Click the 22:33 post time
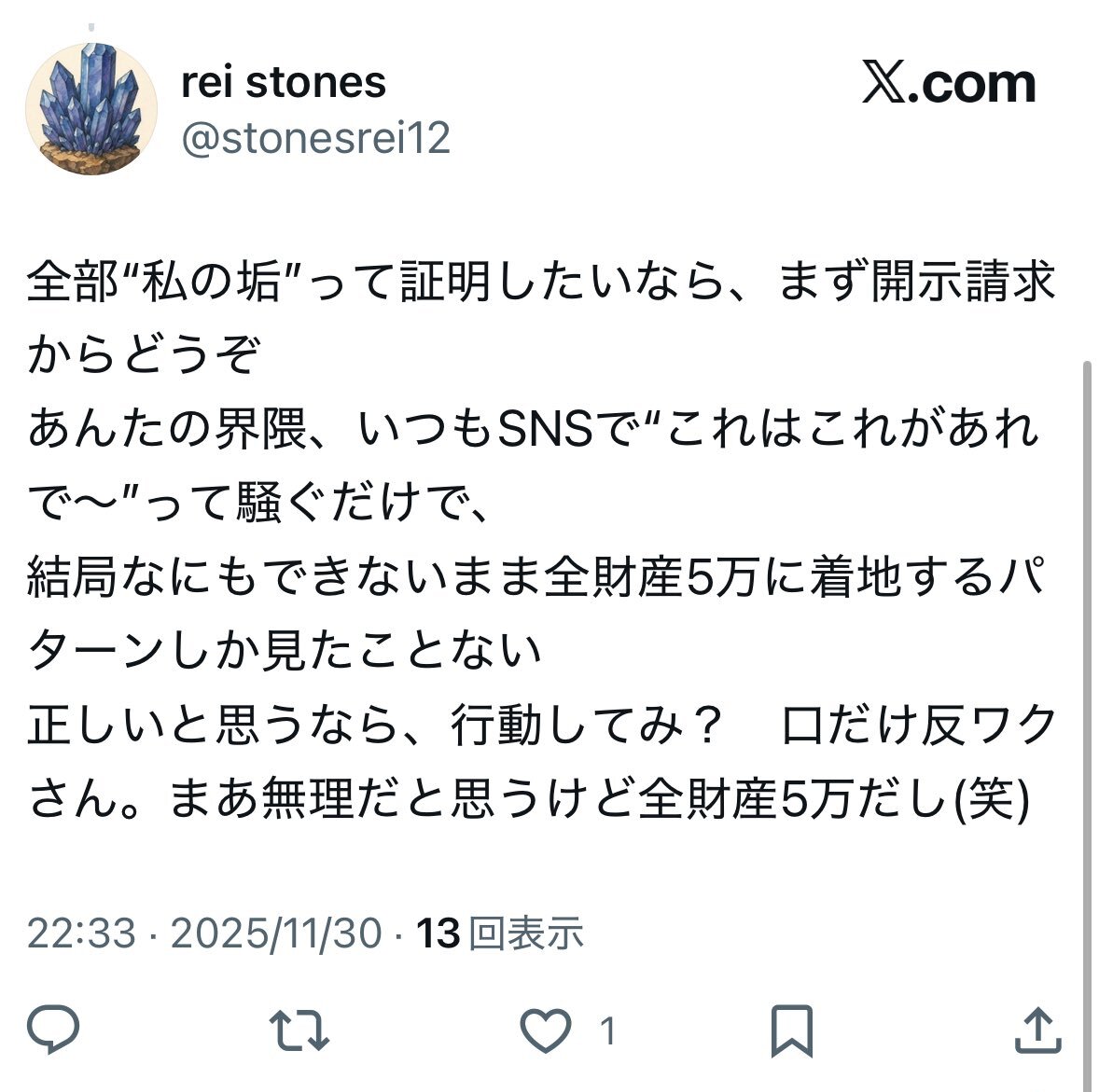 point(81,933)
